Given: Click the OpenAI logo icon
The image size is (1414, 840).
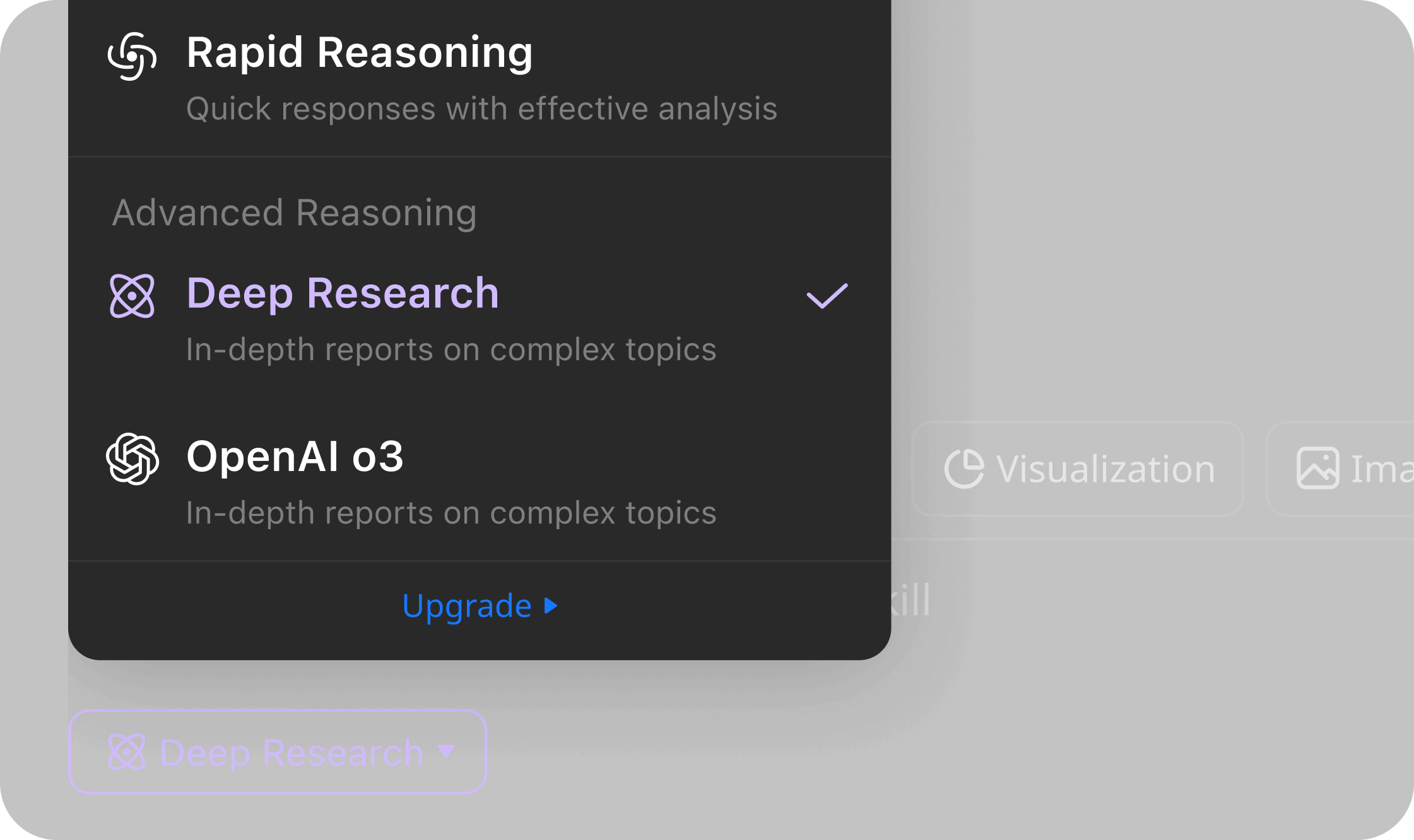Looking at the screenshot, I should point(133,458).
